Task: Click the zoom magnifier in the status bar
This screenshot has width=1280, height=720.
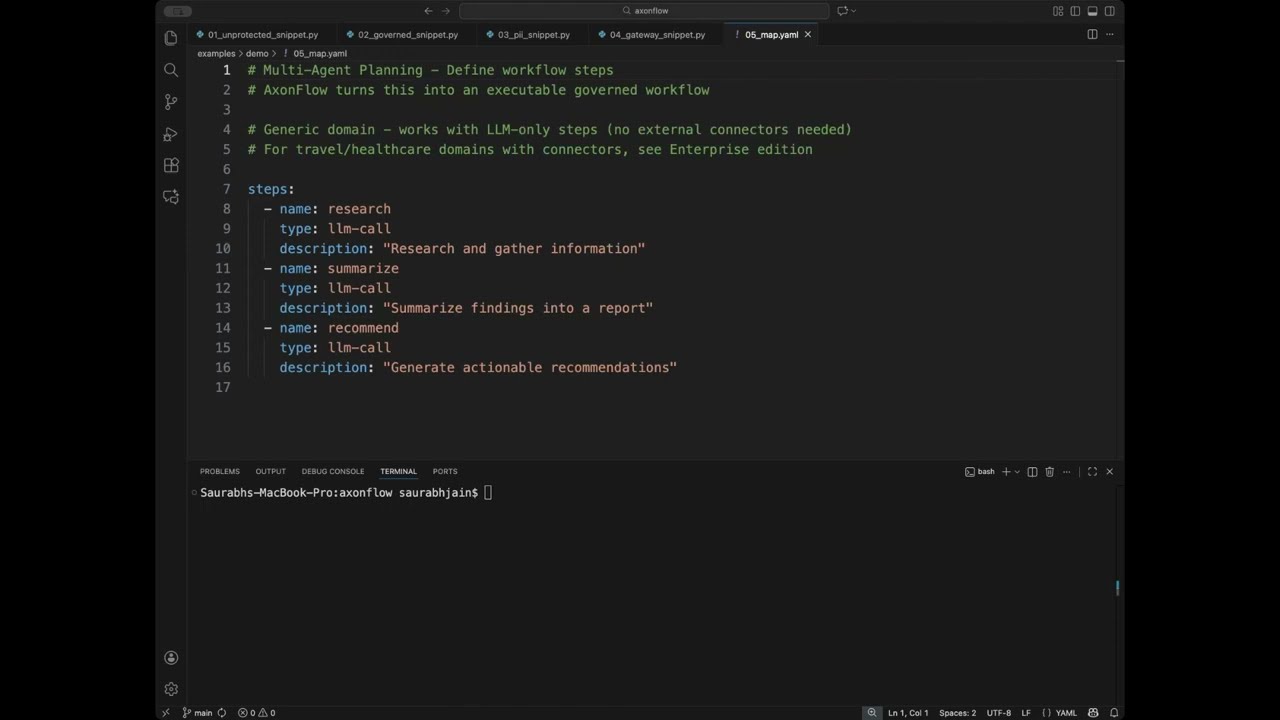Action: coord(872,713)
